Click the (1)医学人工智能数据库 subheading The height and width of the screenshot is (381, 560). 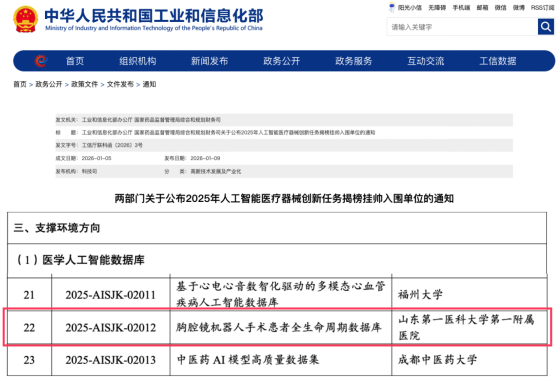[80, 260]
